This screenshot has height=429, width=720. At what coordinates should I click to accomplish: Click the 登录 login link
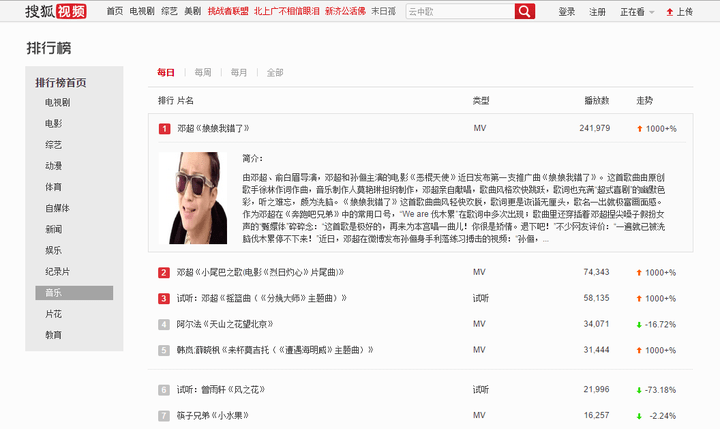point(567,12)
